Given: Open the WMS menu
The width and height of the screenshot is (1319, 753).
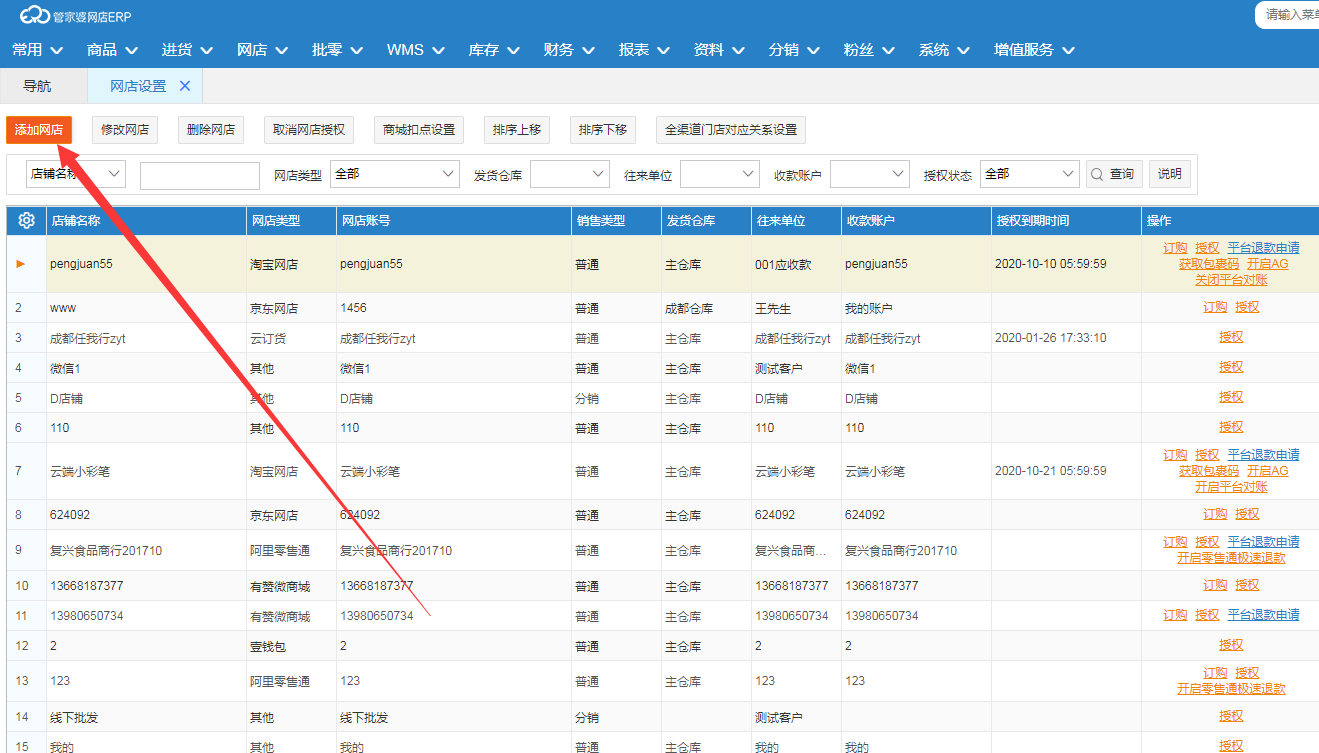Looking at the screenshot, I should 415,50.
